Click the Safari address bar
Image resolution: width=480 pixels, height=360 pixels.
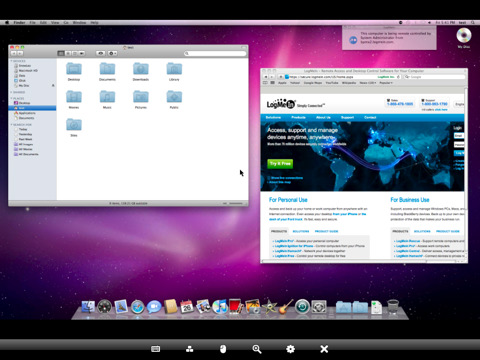point(343,77)
